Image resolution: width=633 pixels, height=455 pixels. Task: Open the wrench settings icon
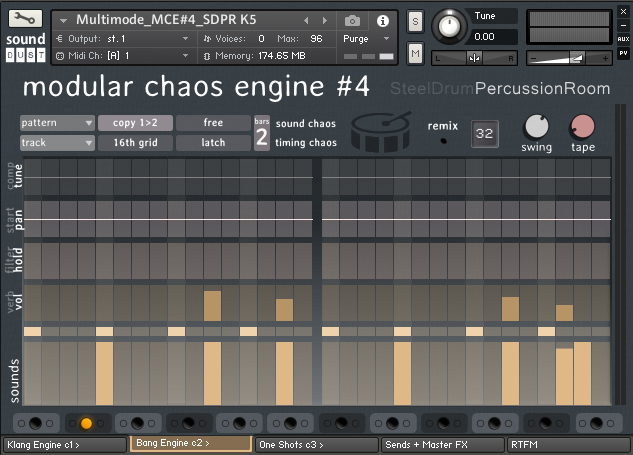pyautogui.click(x=25, y=19)
